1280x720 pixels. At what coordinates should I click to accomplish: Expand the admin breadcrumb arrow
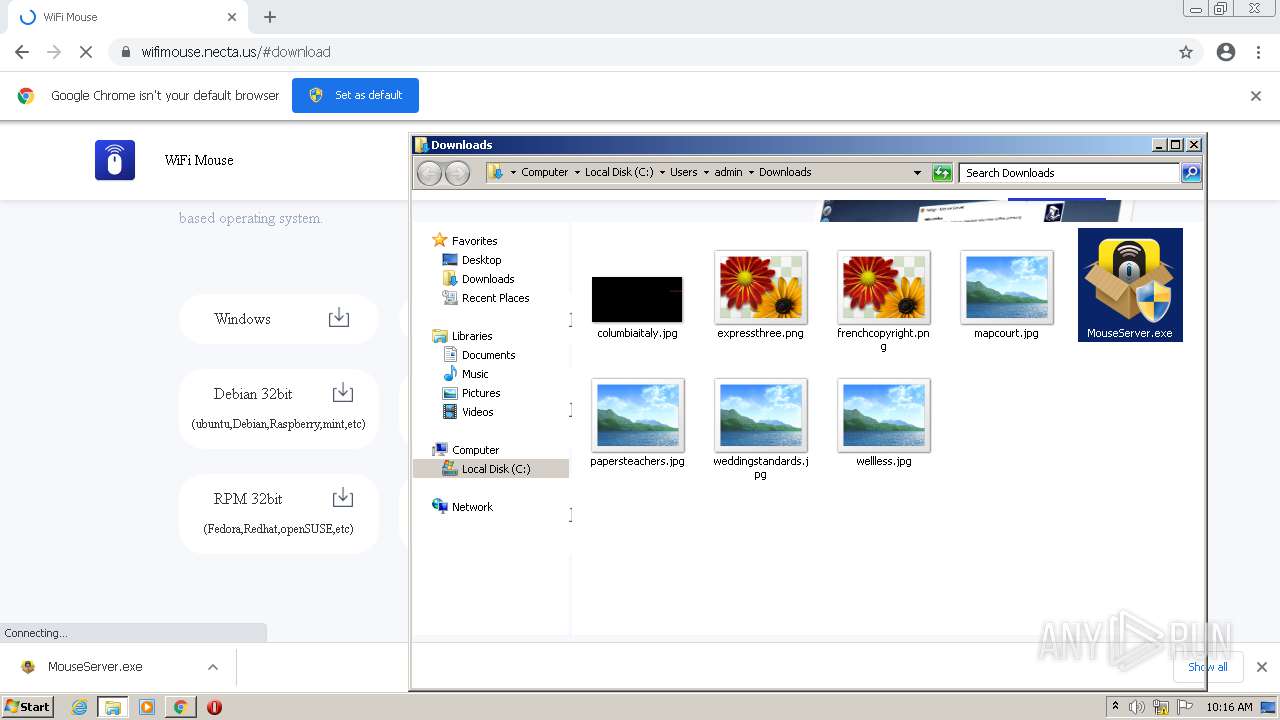(x=751, y=173)
